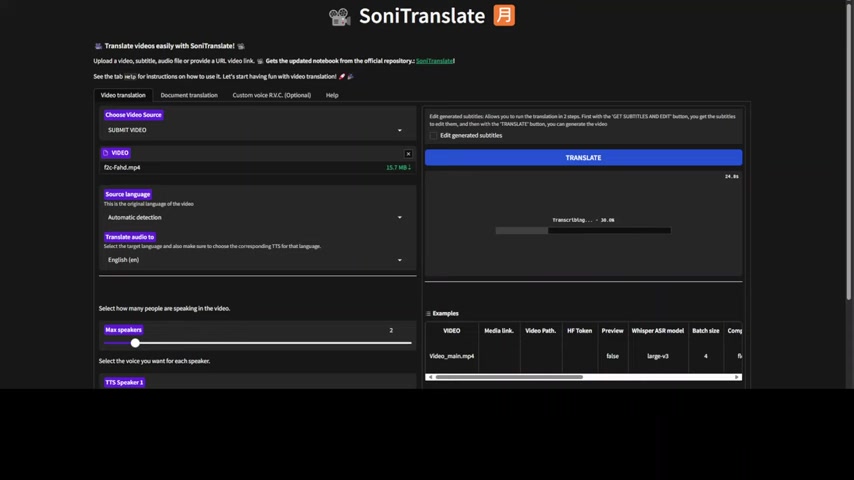The image size is (854, 480).
Task: Click the HF Token column header
Action: (580, 331)
